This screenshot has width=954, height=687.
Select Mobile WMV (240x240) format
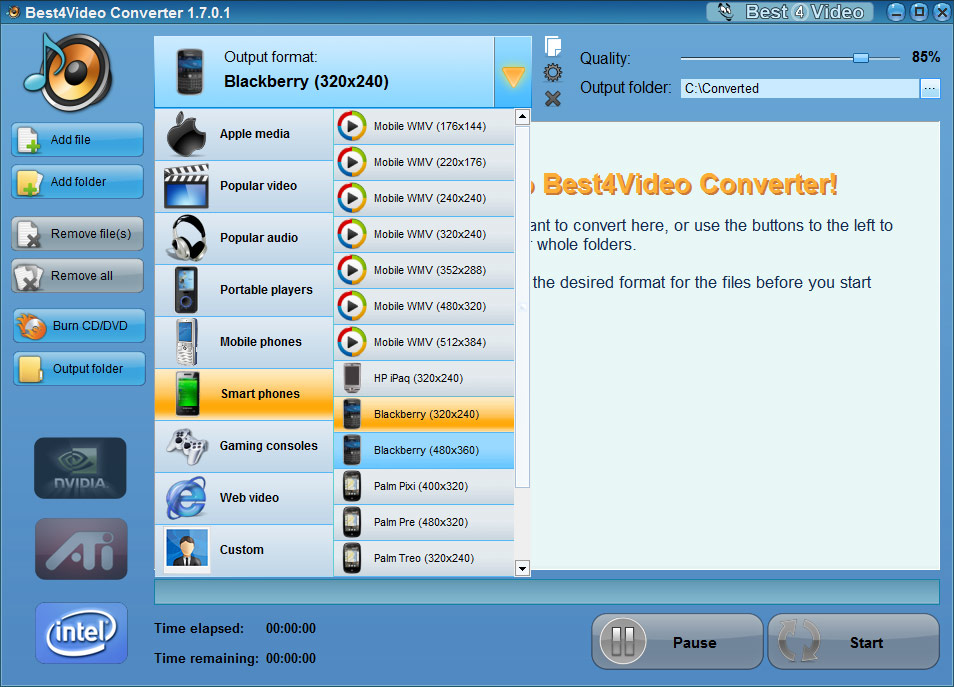click(424, 198)
